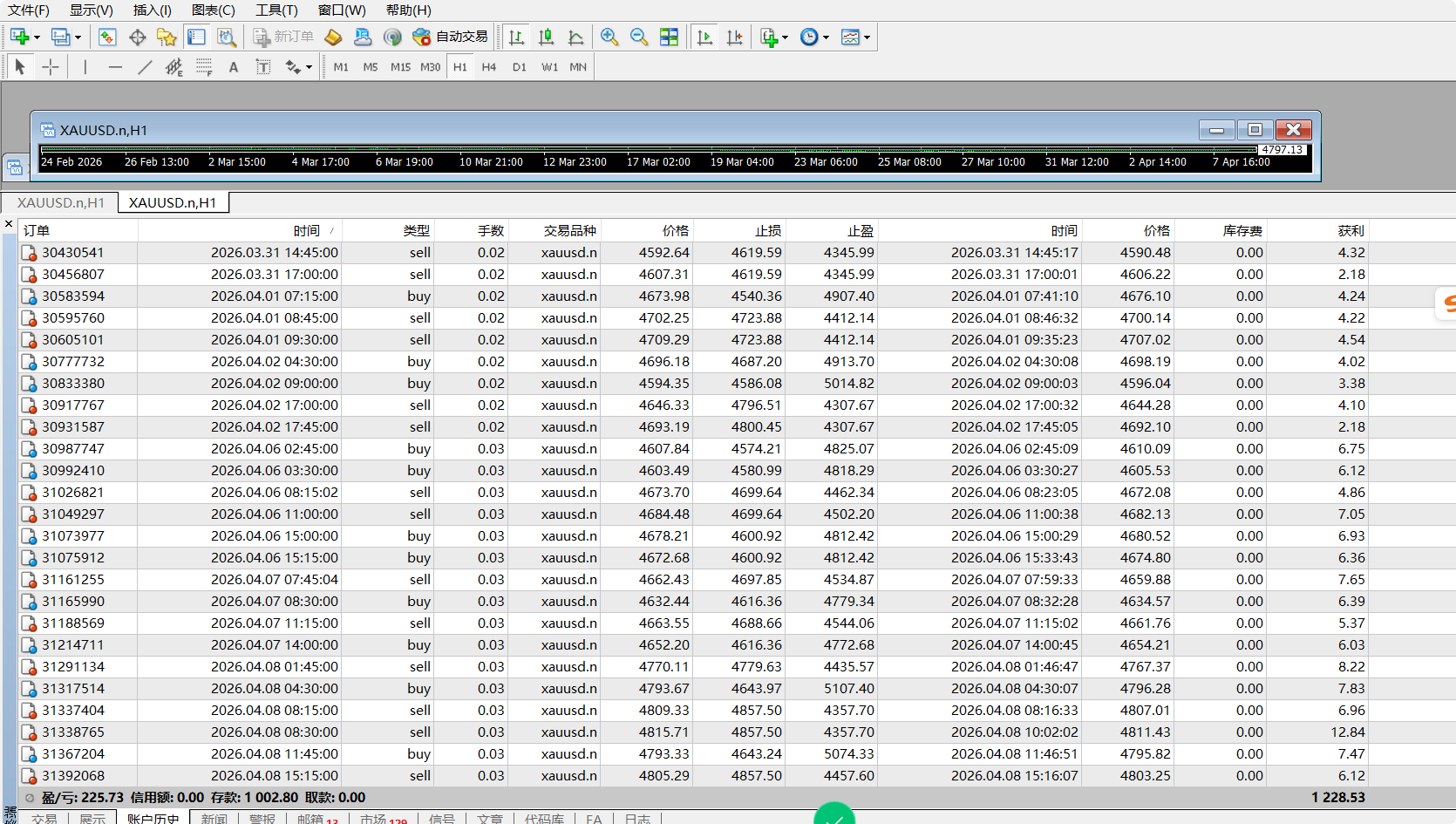
Task: Expand the templates dropdown arrow
Action: (x=867, y=37)
